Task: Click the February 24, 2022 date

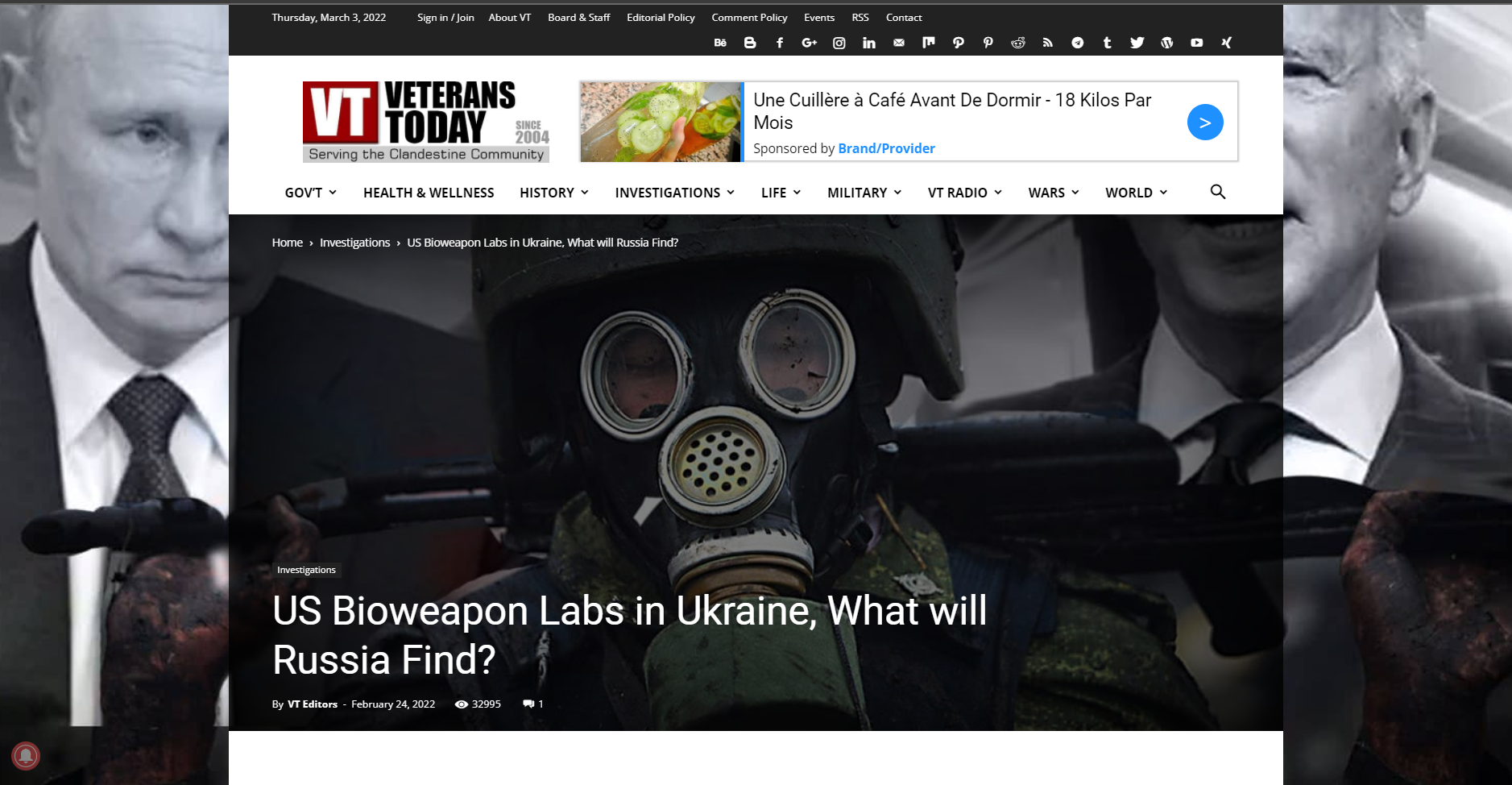Action: 393,704
